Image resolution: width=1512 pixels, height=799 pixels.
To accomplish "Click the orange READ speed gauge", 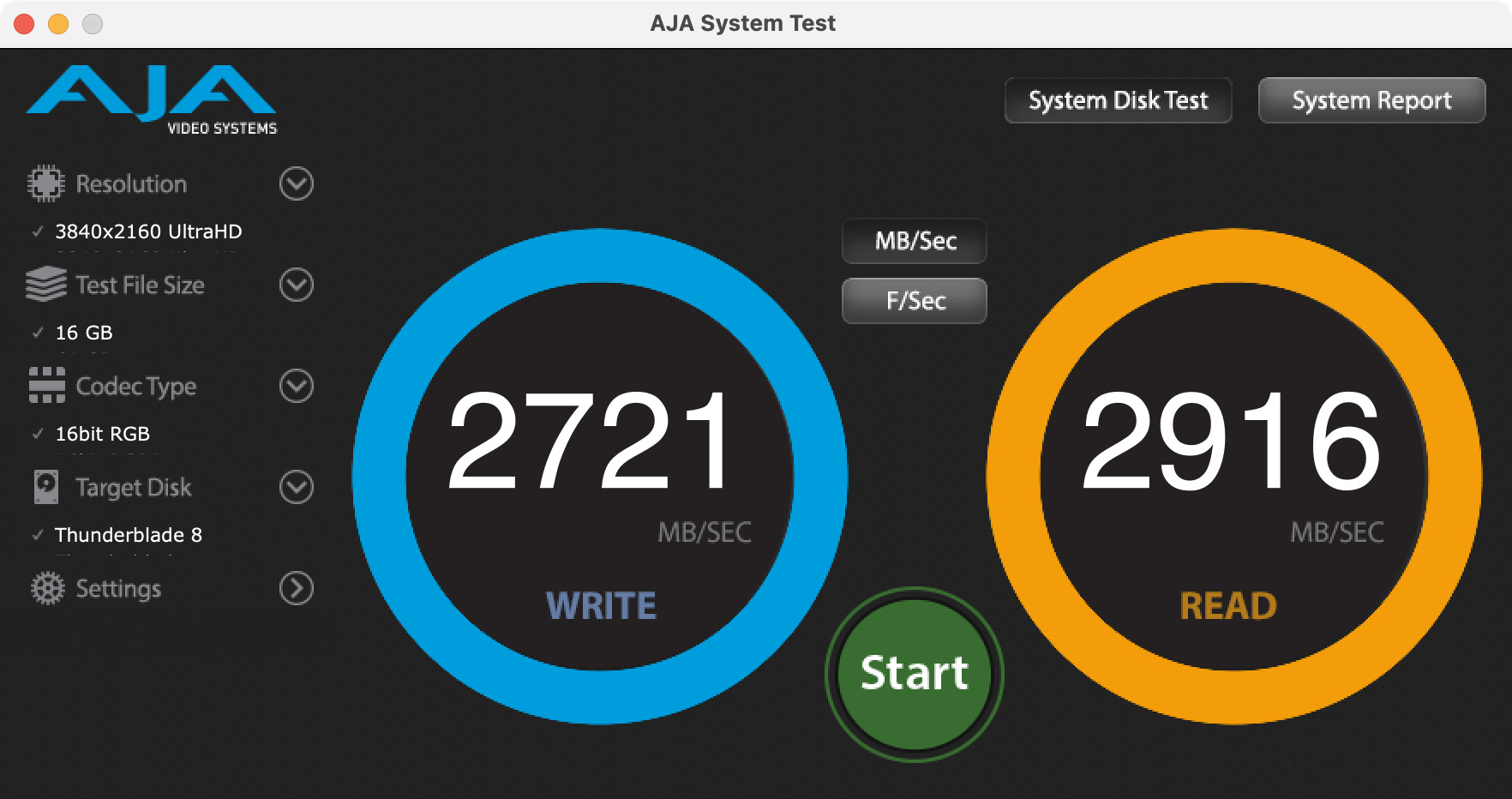I will click(1233, 476).
